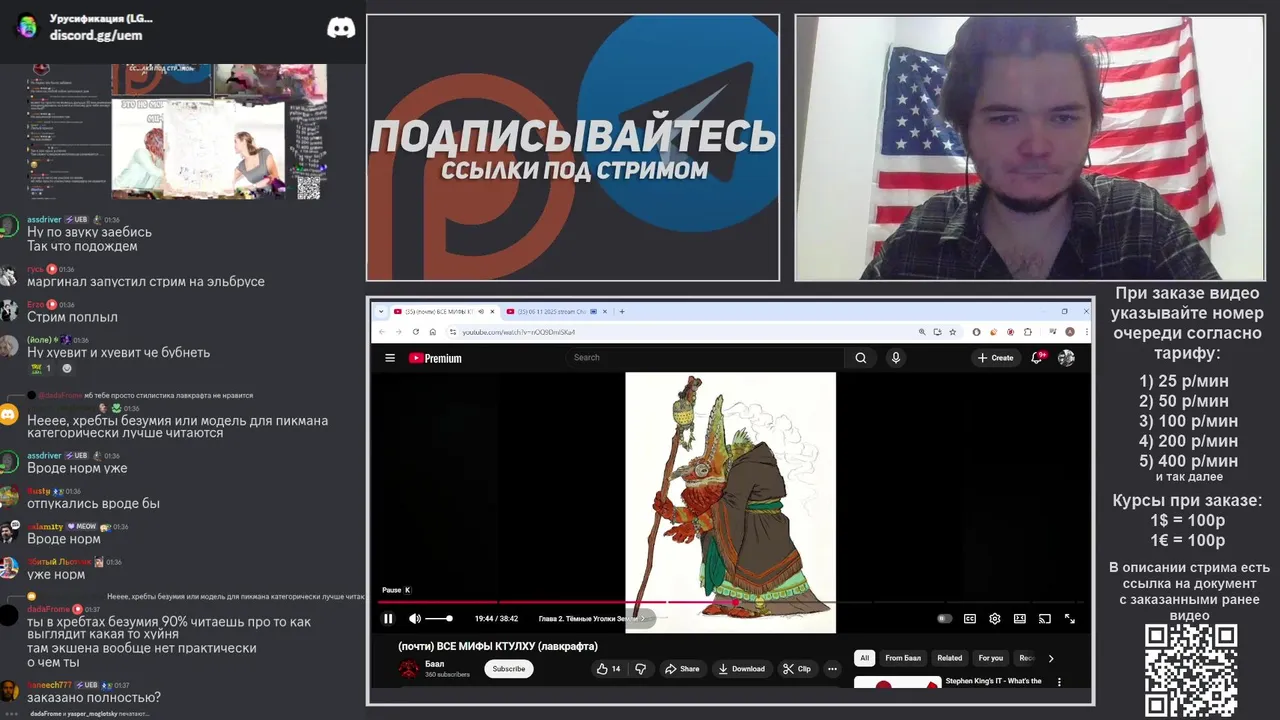The image size is (1280, 720).
Task: Pause the video playback
Action: click(388, 619)
